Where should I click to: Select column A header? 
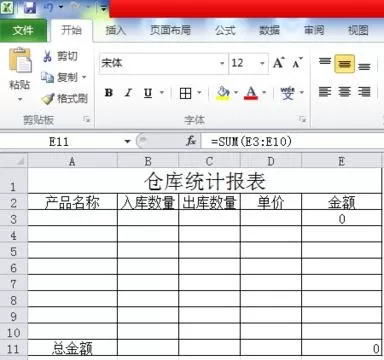[72, 161]
